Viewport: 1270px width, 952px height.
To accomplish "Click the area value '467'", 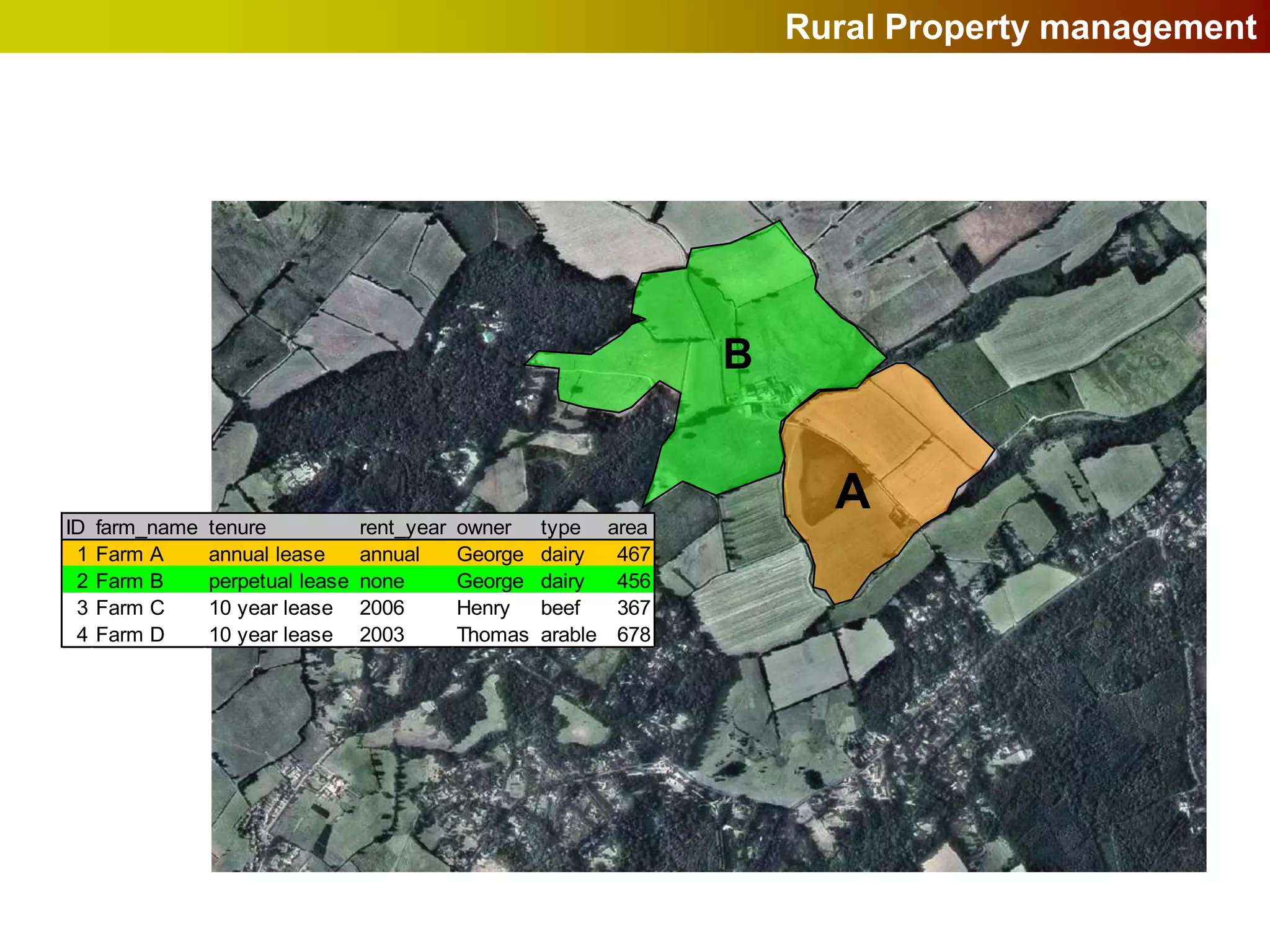I will click(633, 554).
